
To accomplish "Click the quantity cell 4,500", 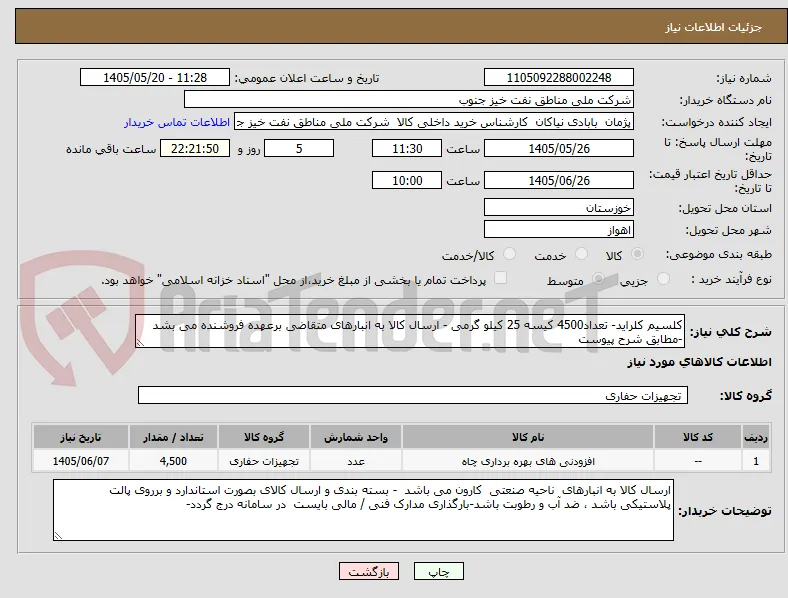I will (173, 461).
